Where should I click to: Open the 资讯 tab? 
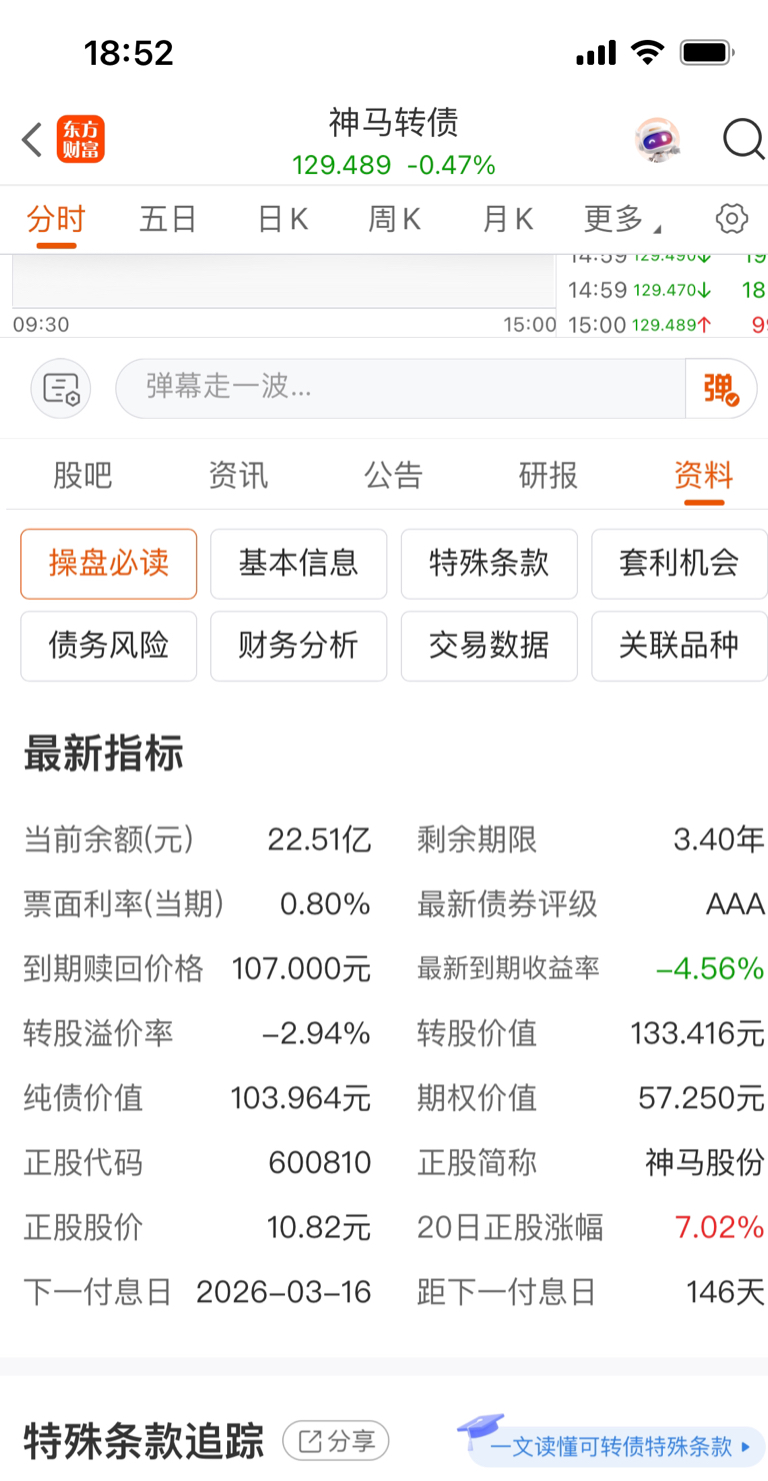tap(238, 475)
